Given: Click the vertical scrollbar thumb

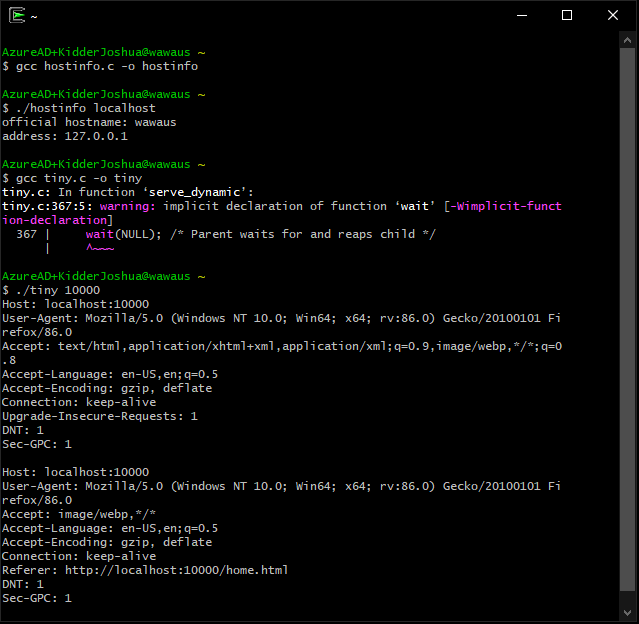Looking at the screenshot, I should tap(627, 319).
